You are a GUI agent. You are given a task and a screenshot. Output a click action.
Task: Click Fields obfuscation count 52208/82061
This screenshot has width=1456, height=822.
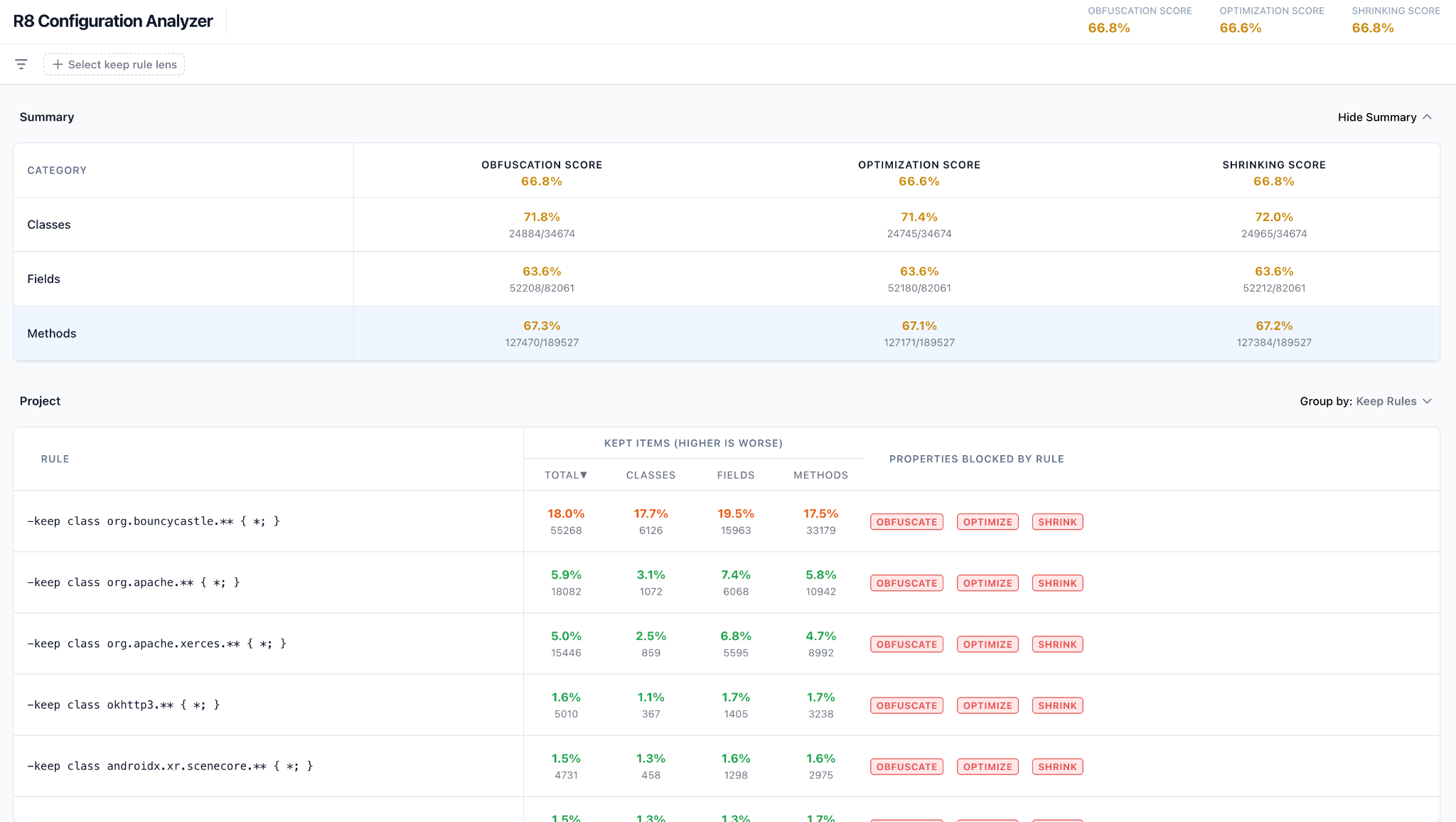click(542, 288)
